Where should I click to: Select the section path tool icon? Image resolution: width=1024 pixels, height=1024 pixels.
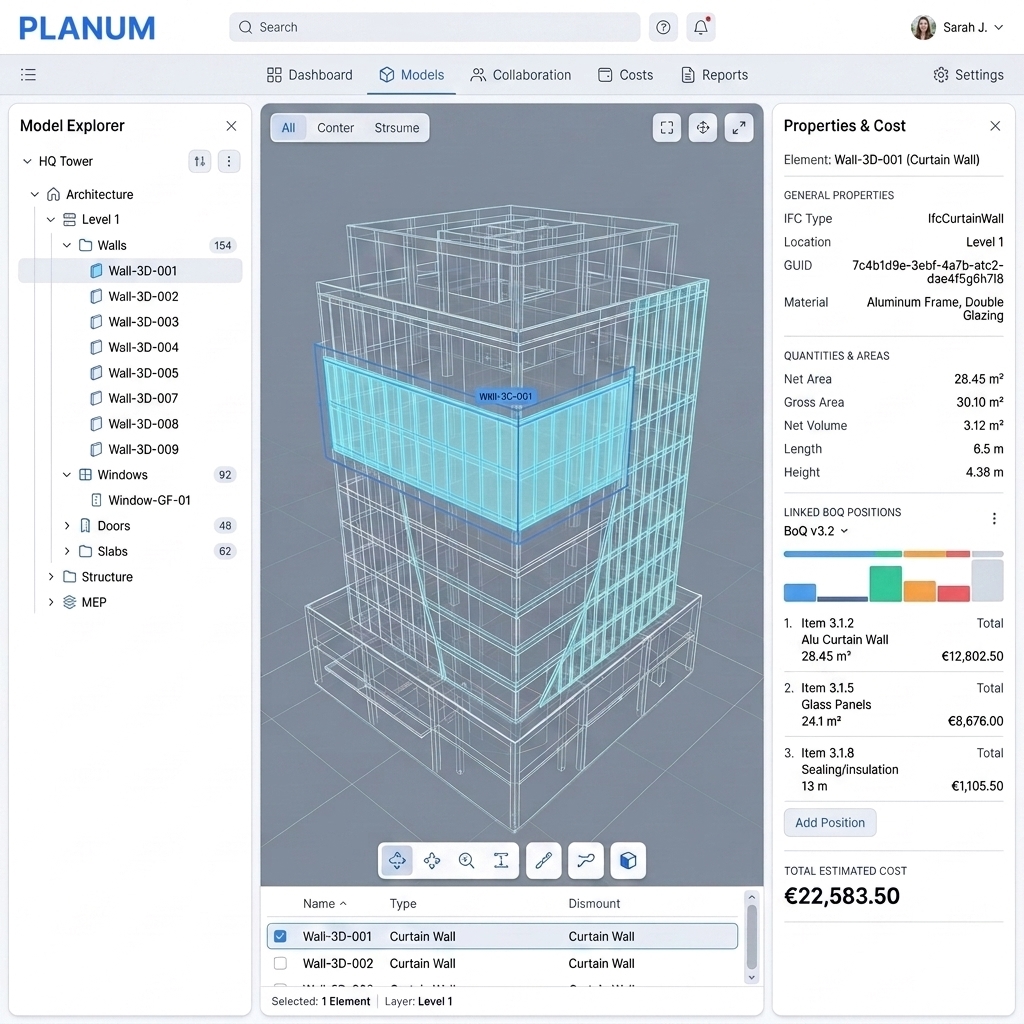click(586, 861)
